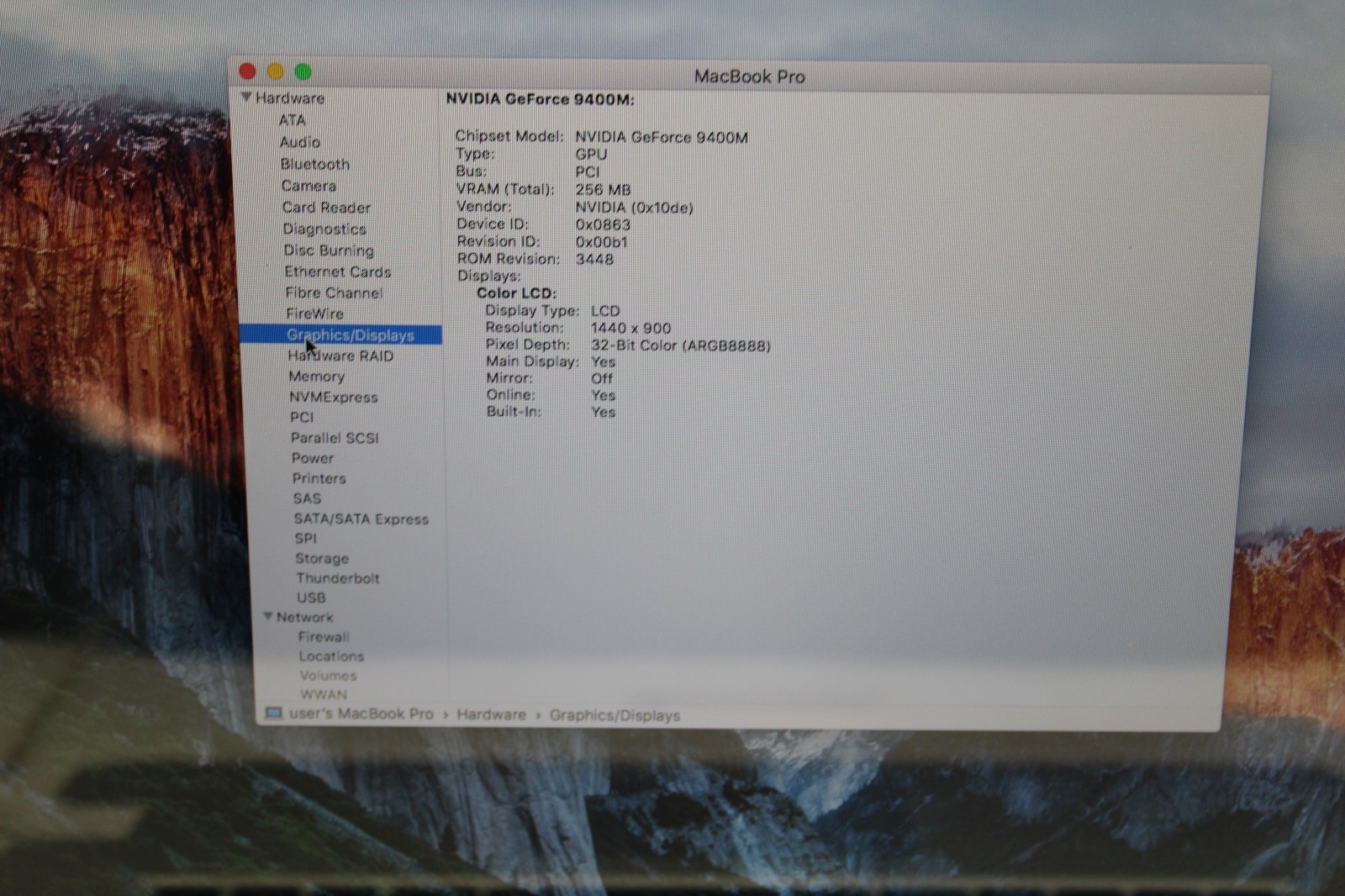The height and width of the screenshot is (896, 1345).
Task: Close the MacBook Pro window
Action: pyautogui.click(x=247, y=71)
